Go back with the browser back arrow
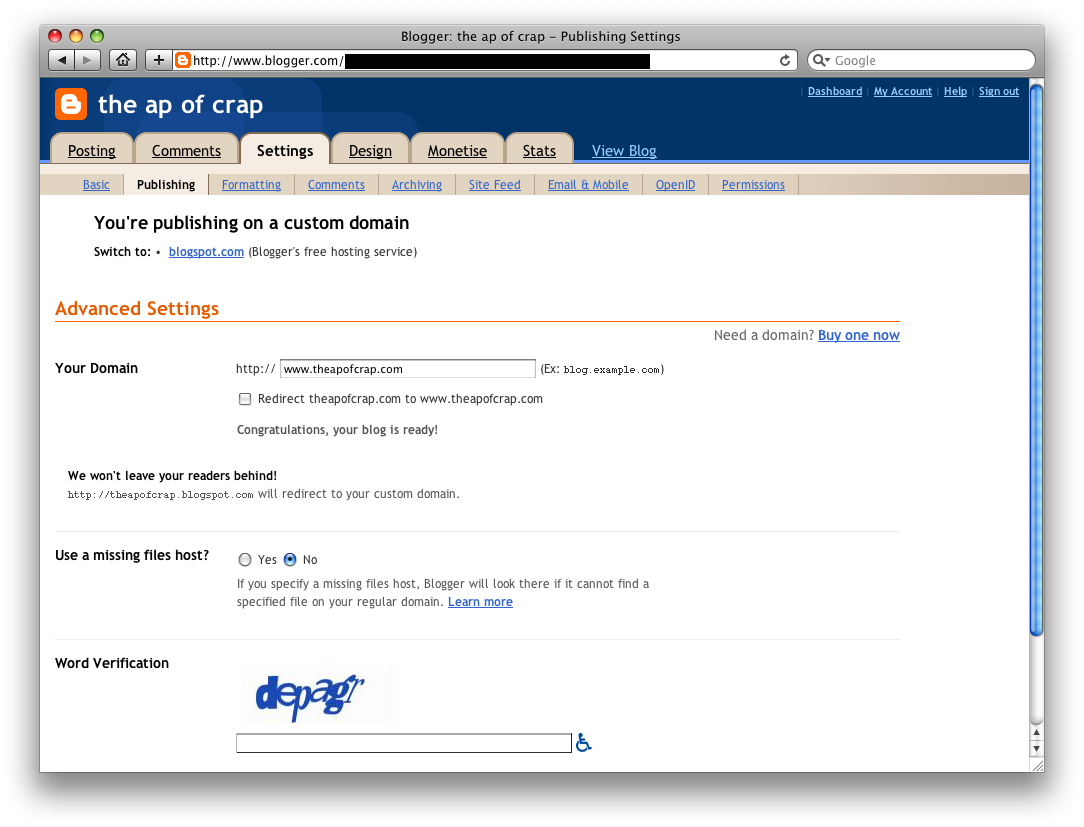The image size is (1084, 827). (62, 60)
